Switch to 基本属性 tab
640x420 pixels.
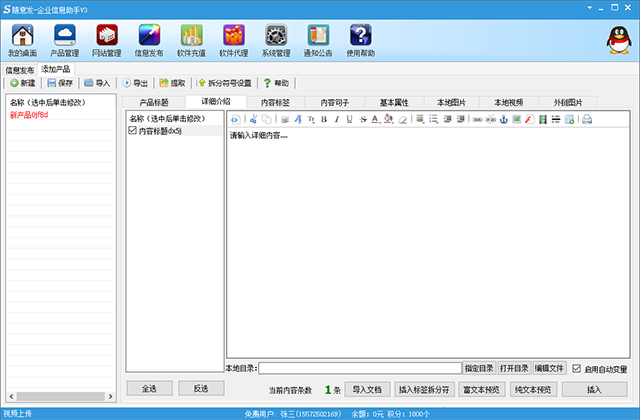point(394,102)
